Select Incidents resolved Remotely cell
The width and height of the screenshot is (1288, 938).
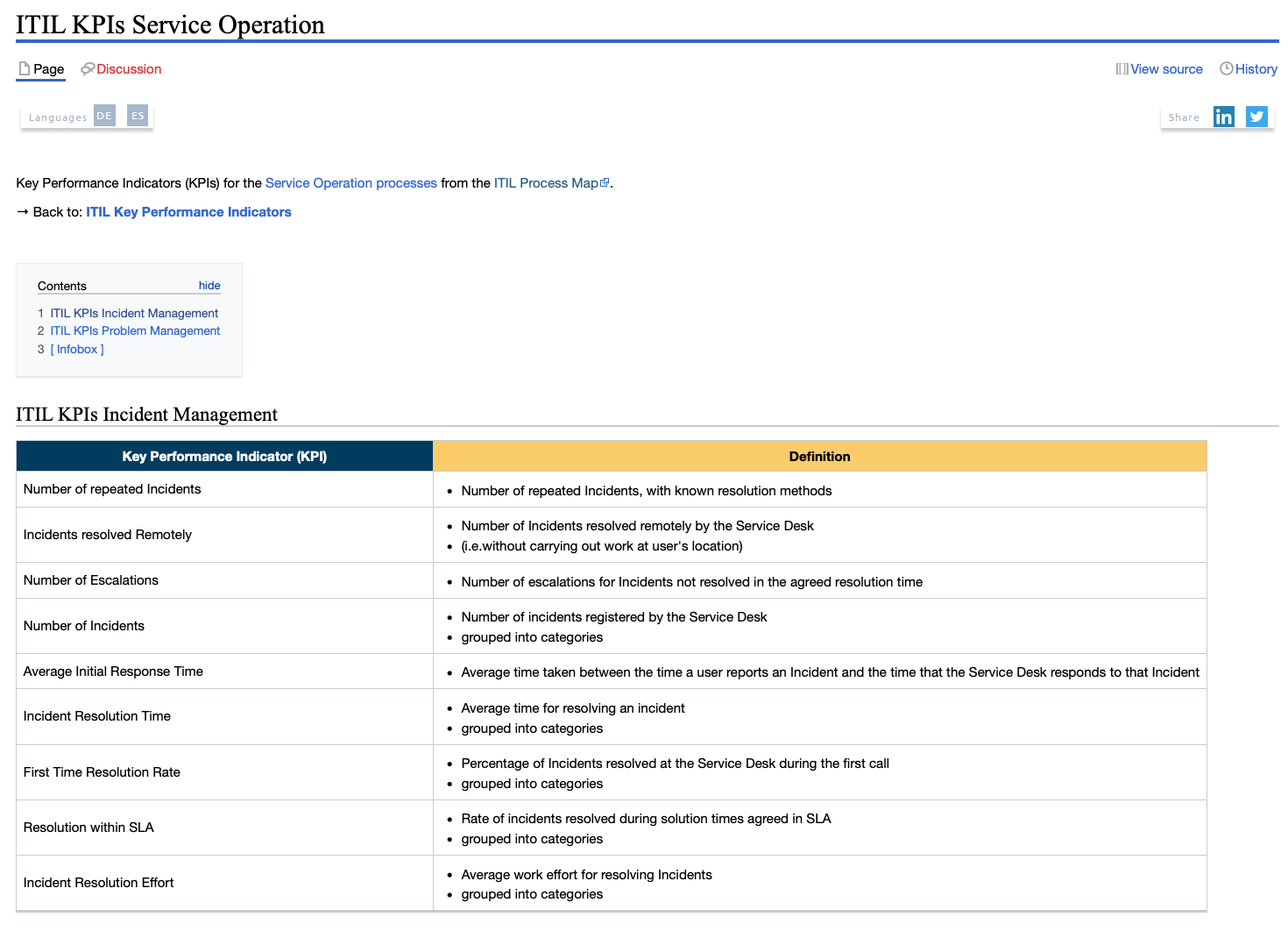tap(224, 535)
